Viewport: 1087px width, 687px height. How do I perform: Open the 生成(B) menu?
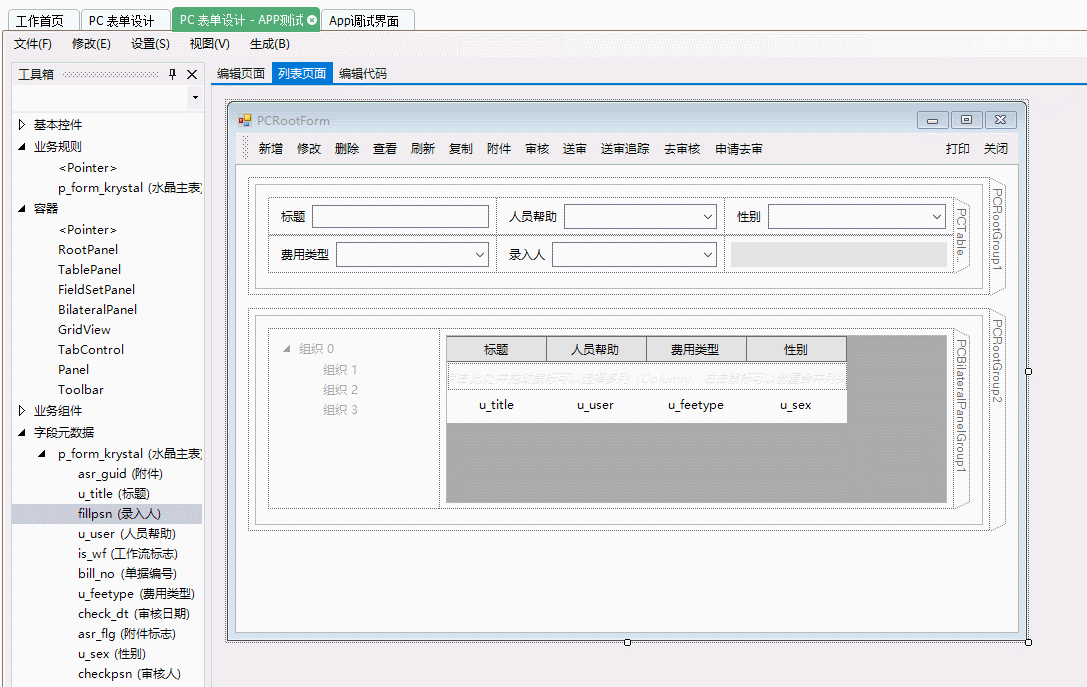coord(270,44)
